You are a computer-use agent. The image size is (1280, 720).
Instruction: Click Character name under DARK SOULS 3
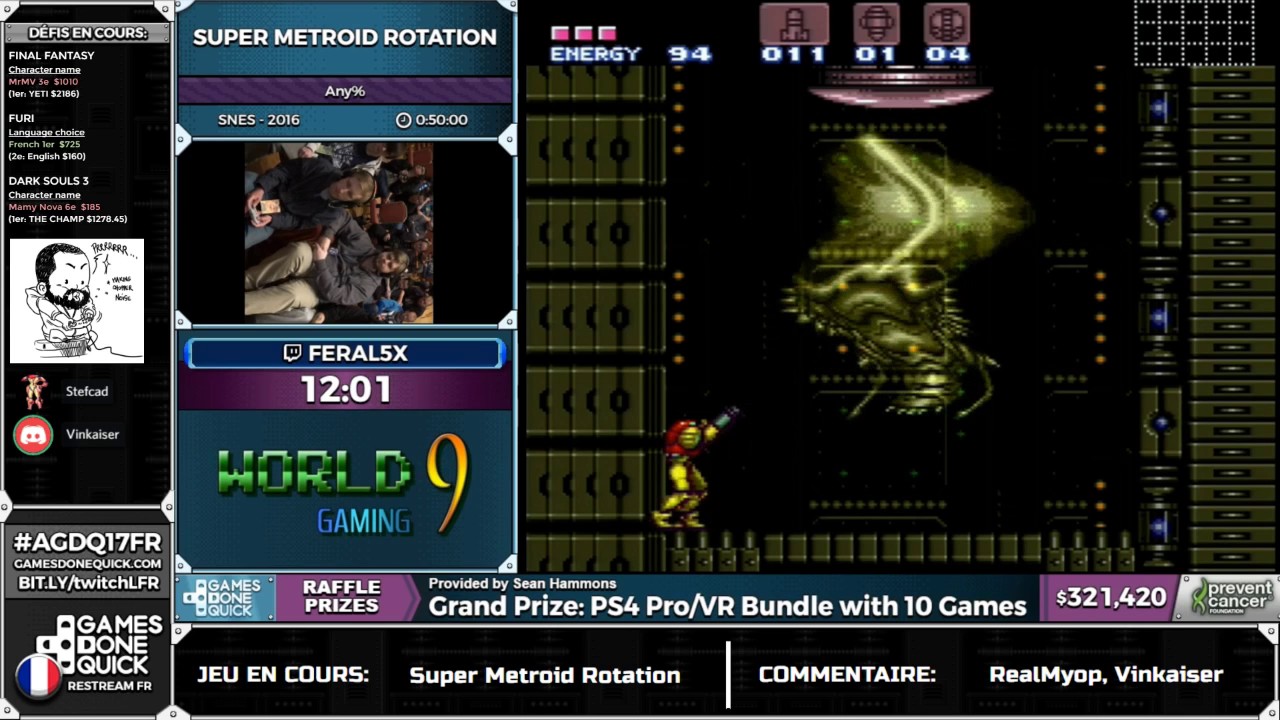[44, 195]
